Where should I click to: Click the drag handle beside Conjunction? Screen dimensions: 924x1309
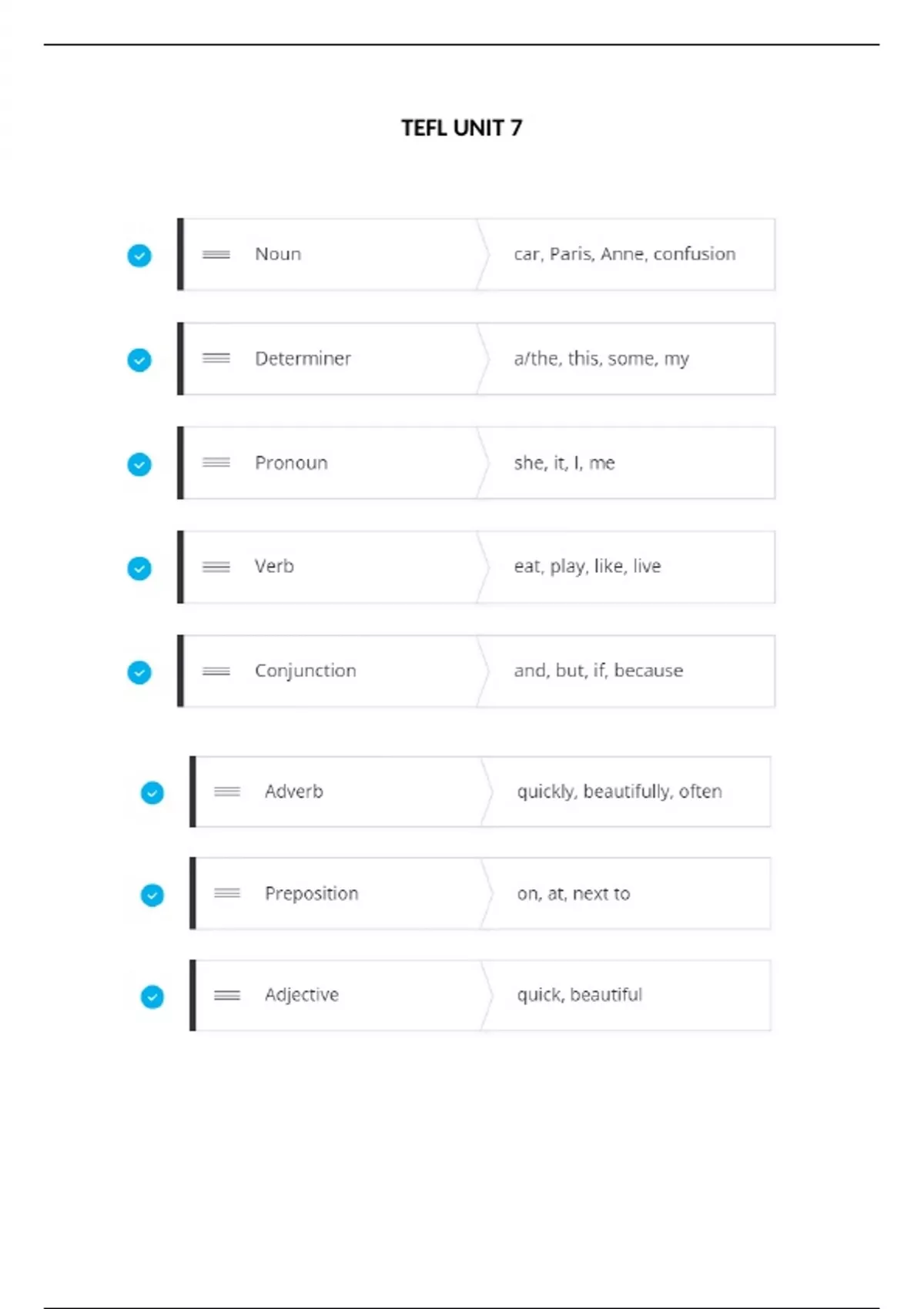click(216, 671)
